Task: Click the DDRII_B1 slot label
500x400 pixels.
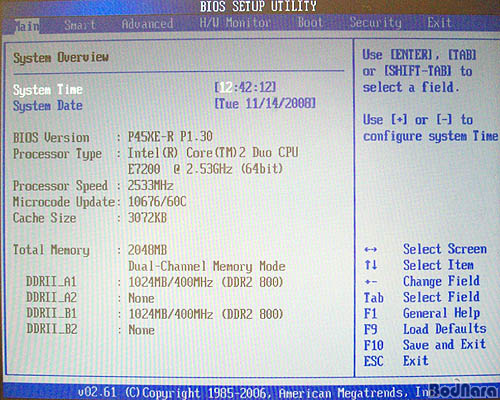Action: coord(51,313)
